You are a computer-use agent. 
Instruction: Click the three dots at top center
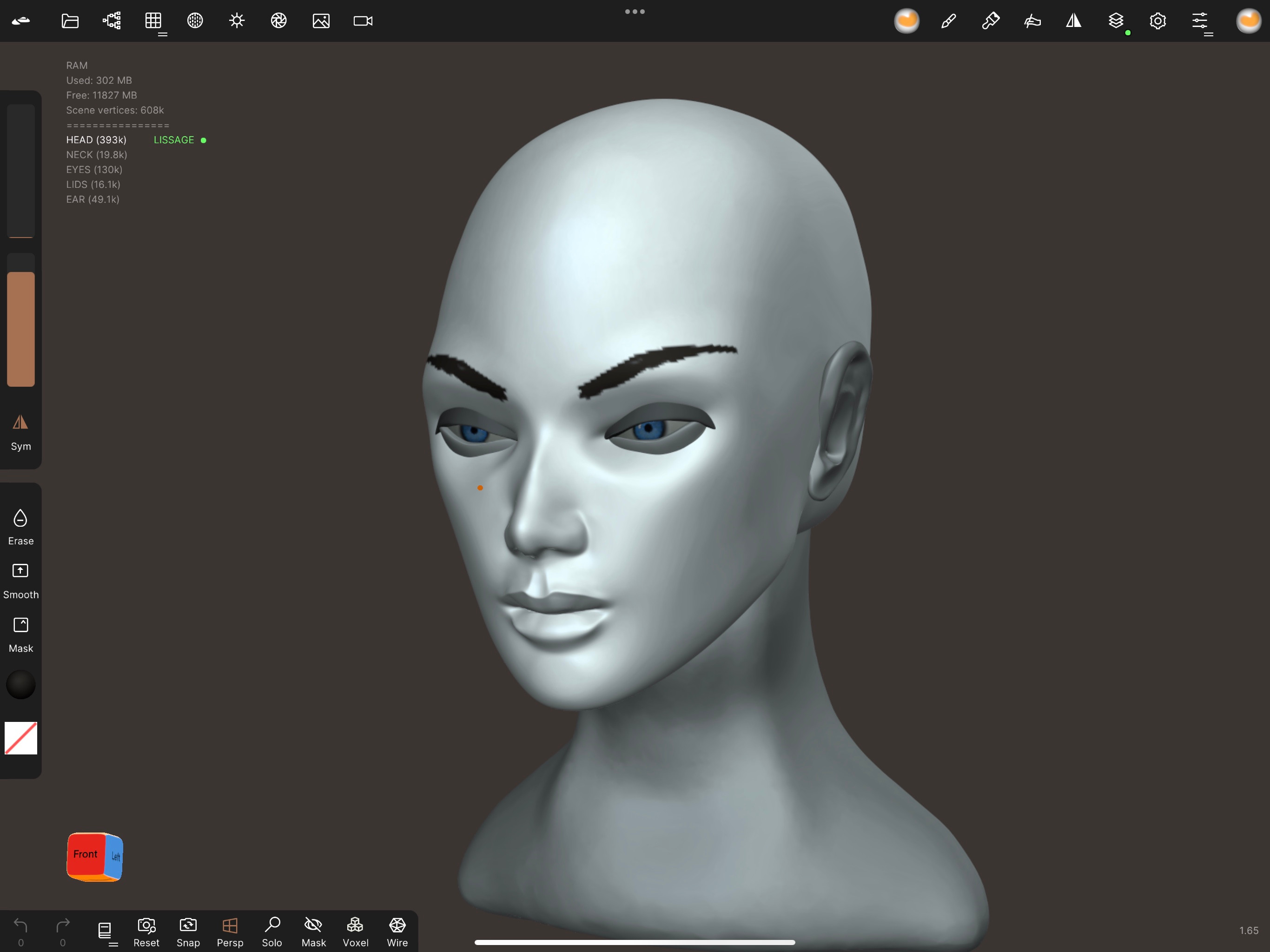pyautogui.click(x=635, y=12)
